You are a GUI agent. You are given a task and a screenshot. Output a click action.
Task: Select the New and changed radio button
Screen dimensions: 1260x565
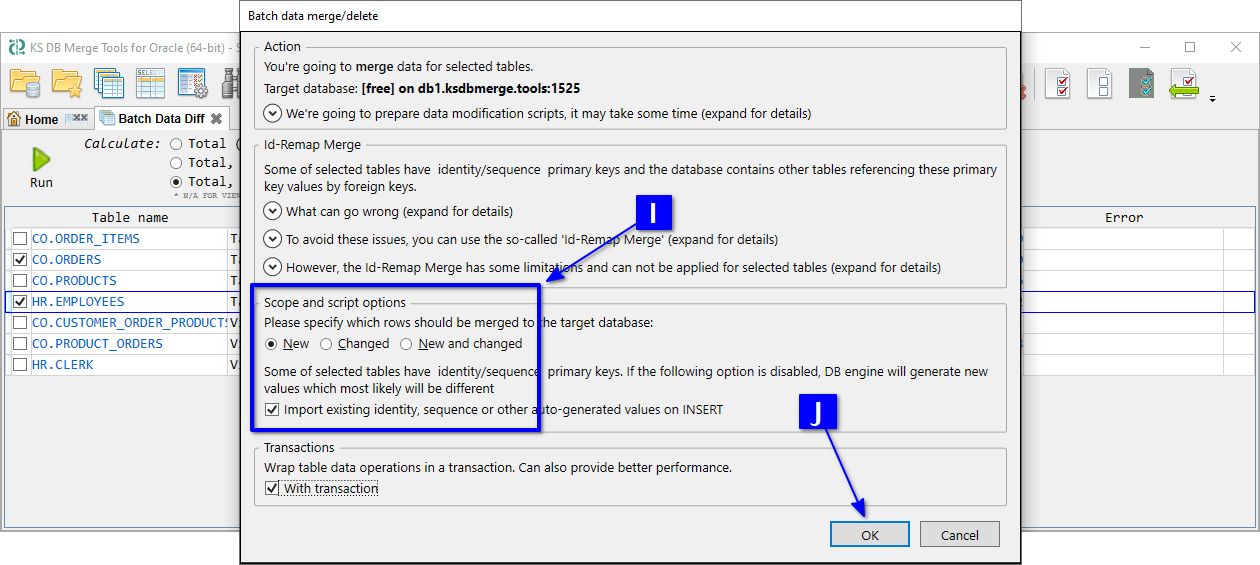pyautogui.click(x=406, y=344)
